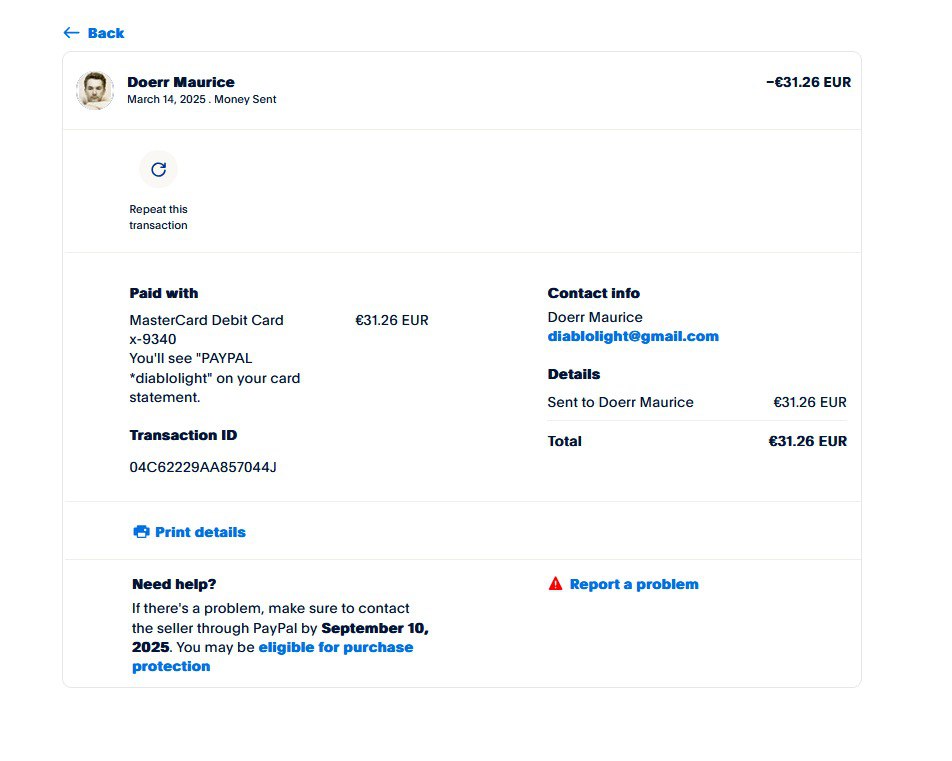Click the −€31.26 EUR amount in header
Viewport: 952px width, 761px height.
point(808,82)
